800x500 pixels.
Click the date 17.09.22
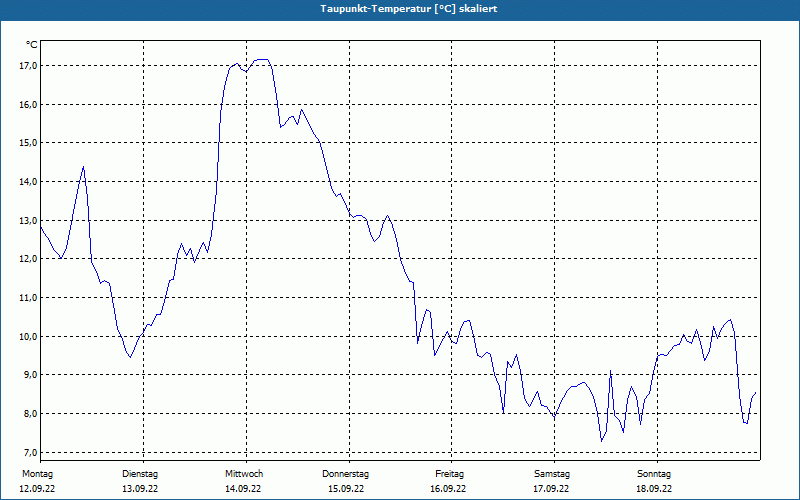coord(551,489)
